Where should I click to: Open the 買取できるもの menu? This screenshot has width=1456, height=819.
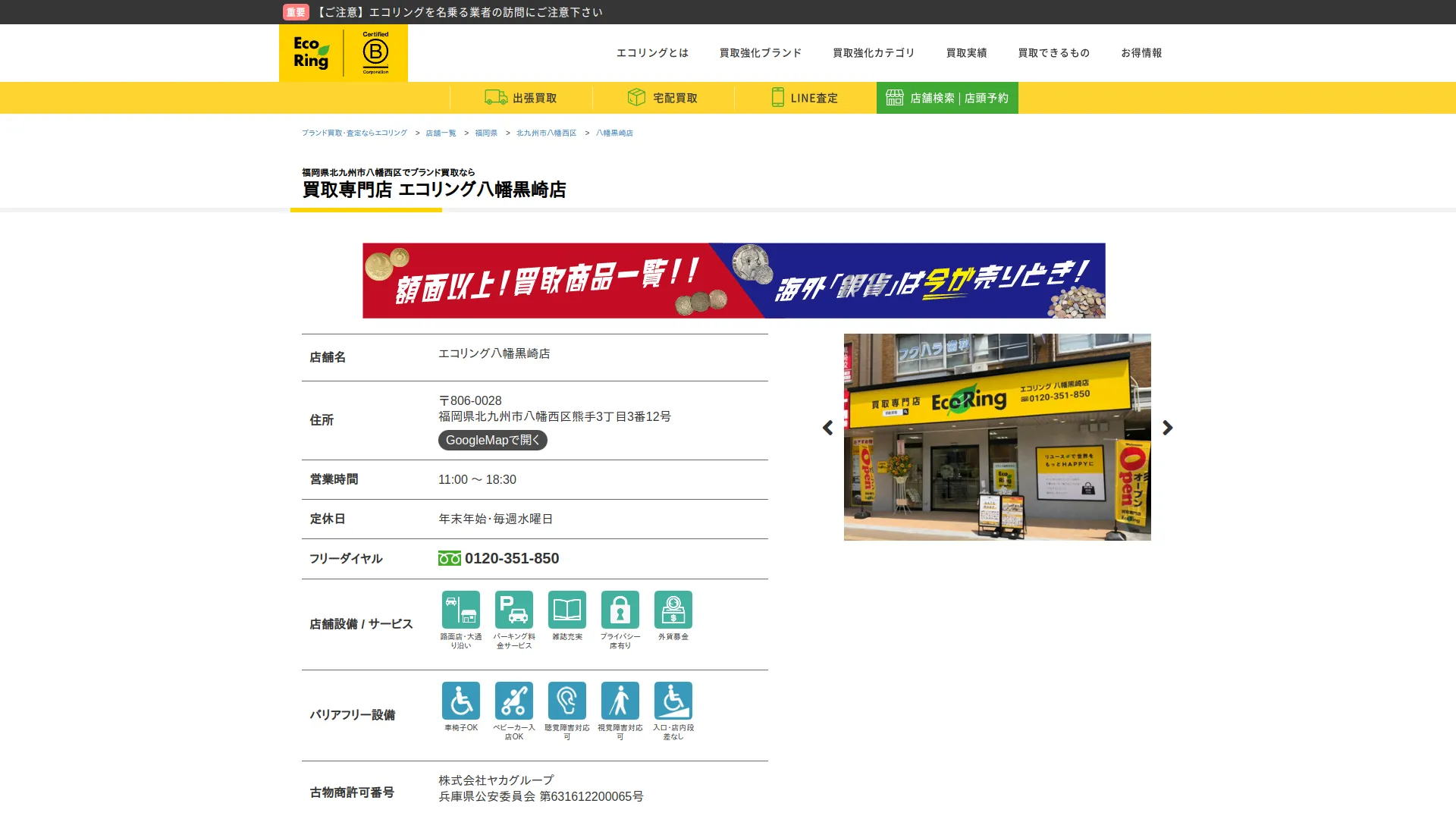(x=1054, y=53)
